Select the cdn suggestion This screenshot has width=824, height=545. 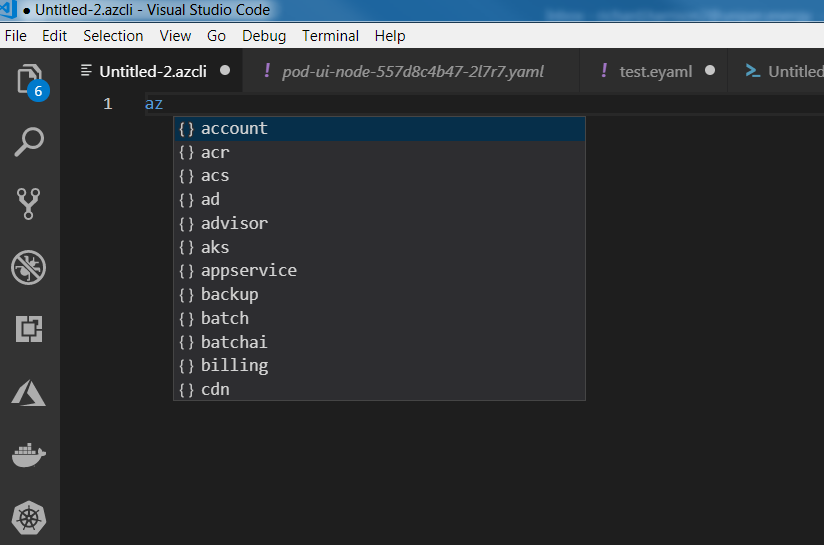[x=379, y=389]
